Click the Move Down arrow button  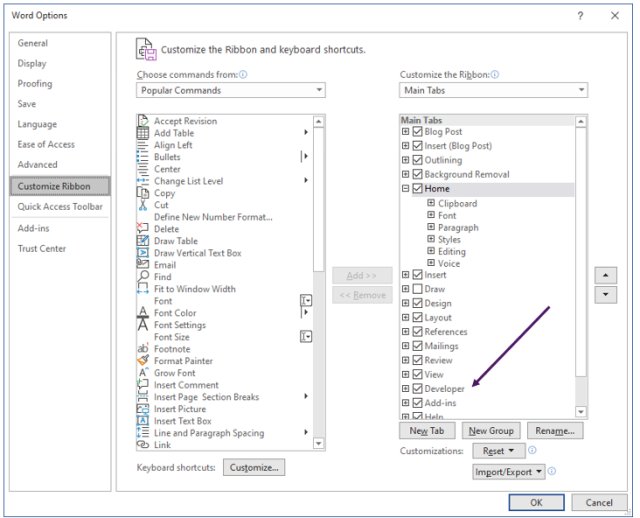point(606,295)
